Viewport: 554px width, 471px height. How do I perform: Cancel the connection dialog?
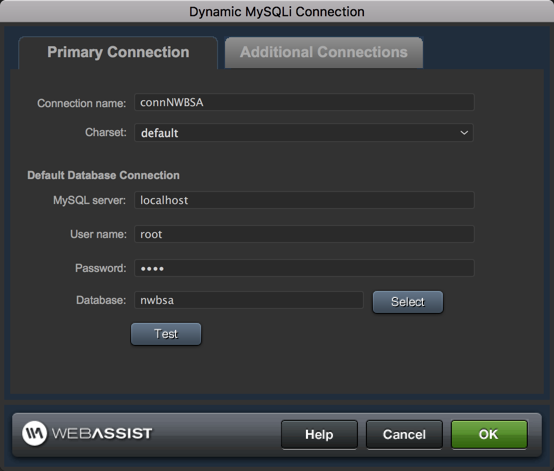click(x=404, y=434)
